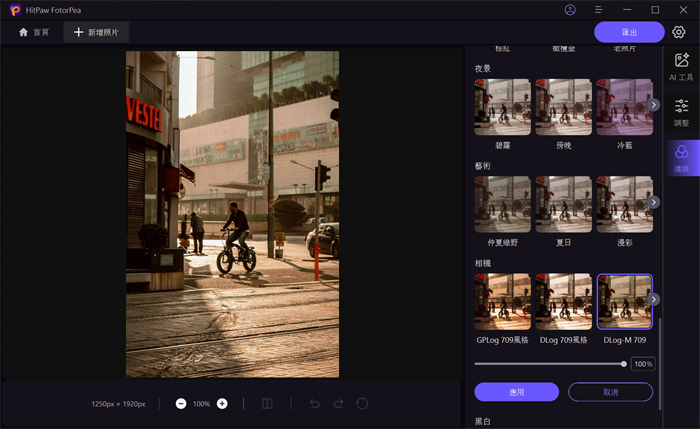Open the hamburger menu in title bar
700x429 pixels.
[599, 10]
